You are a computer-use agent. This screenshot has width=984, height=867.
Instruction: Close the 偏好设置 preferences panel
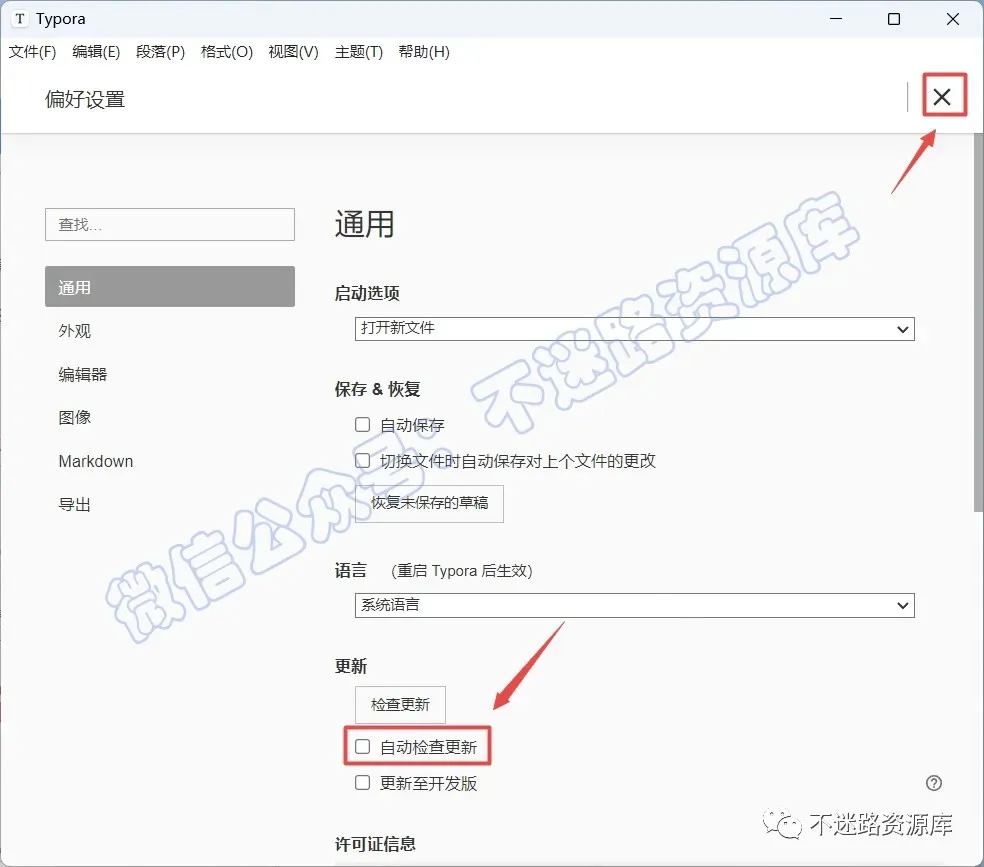pyautogui.click(x=941, y=97)
